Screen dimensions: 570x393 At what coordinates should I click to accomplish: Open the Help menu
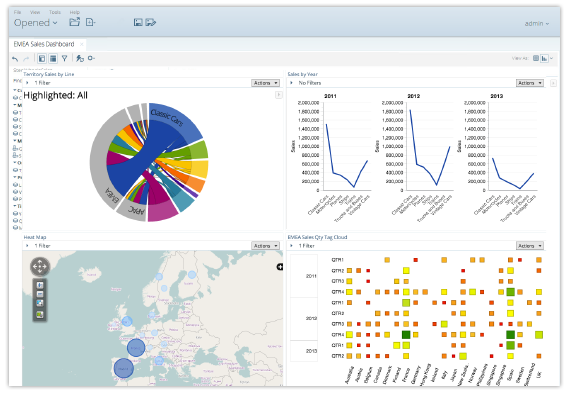click(x=75, y=12)
